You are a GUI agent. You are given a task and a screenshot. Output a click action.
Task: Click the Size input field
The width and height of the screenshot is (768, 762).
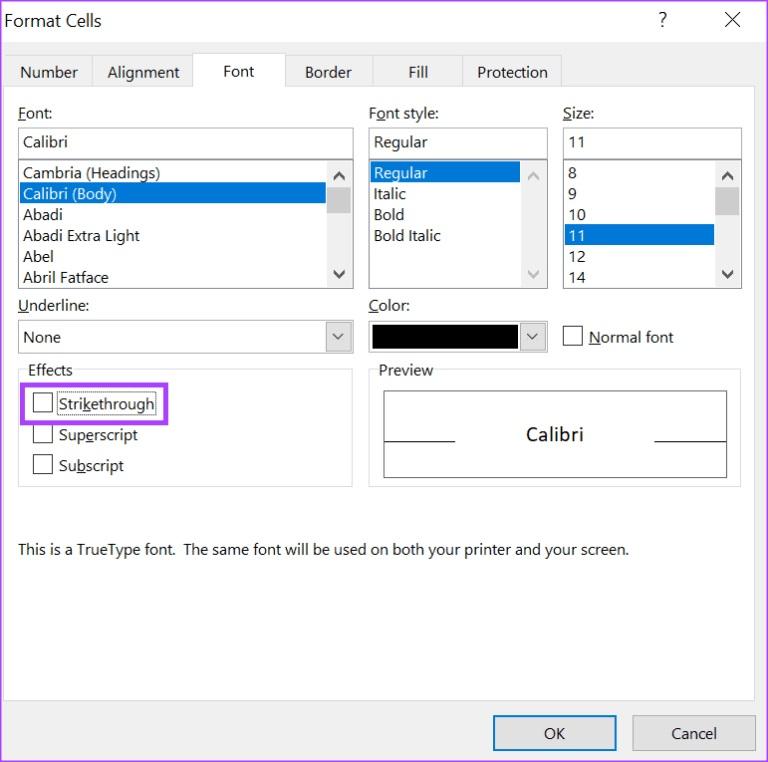[x=652, y=143]
